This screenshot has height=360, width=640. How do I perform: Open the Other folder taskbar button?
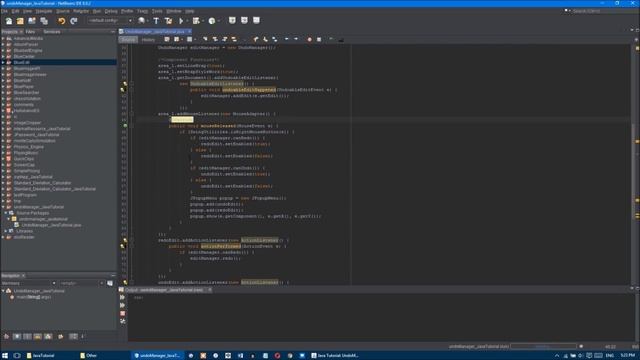[89, 356]
